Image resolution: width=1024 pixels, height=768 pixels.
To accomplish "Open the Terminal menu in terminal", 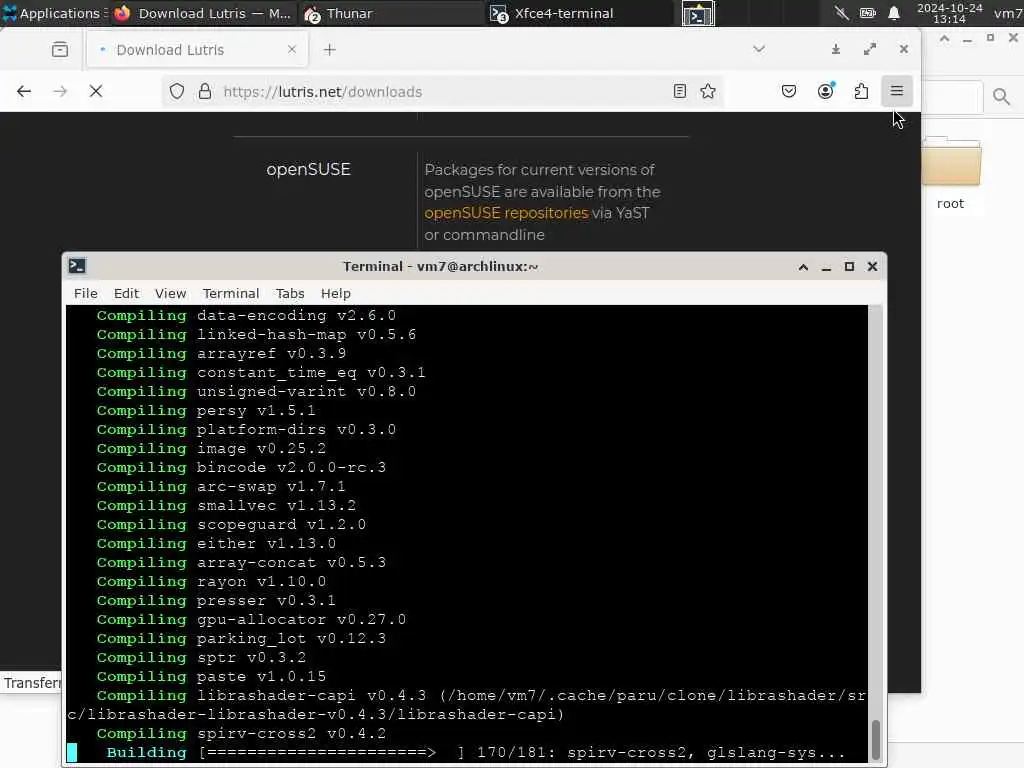I will (x=231, y=293).
